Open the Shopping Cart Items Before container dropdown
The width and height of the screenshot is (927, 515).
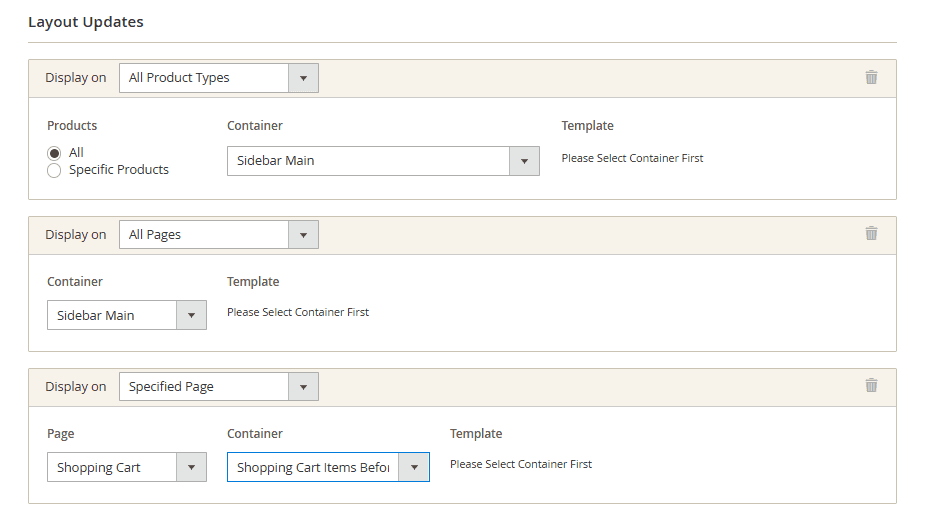pos(328,468)
